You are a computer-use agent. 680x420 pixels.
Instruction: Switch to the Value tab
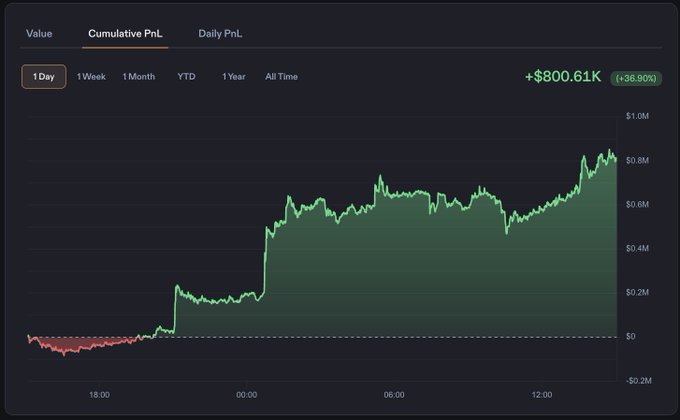click(x=39, y=33)
